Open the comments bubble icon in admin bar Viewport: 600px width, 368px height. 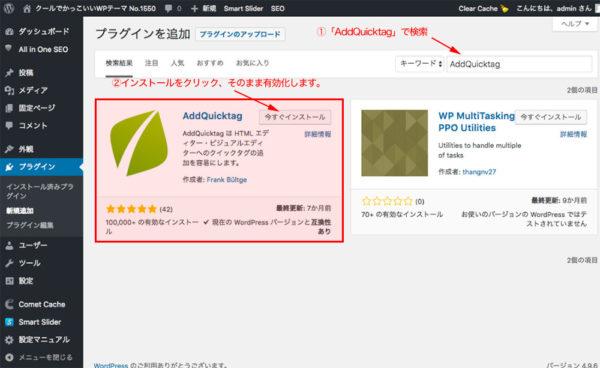pos(168,8)
